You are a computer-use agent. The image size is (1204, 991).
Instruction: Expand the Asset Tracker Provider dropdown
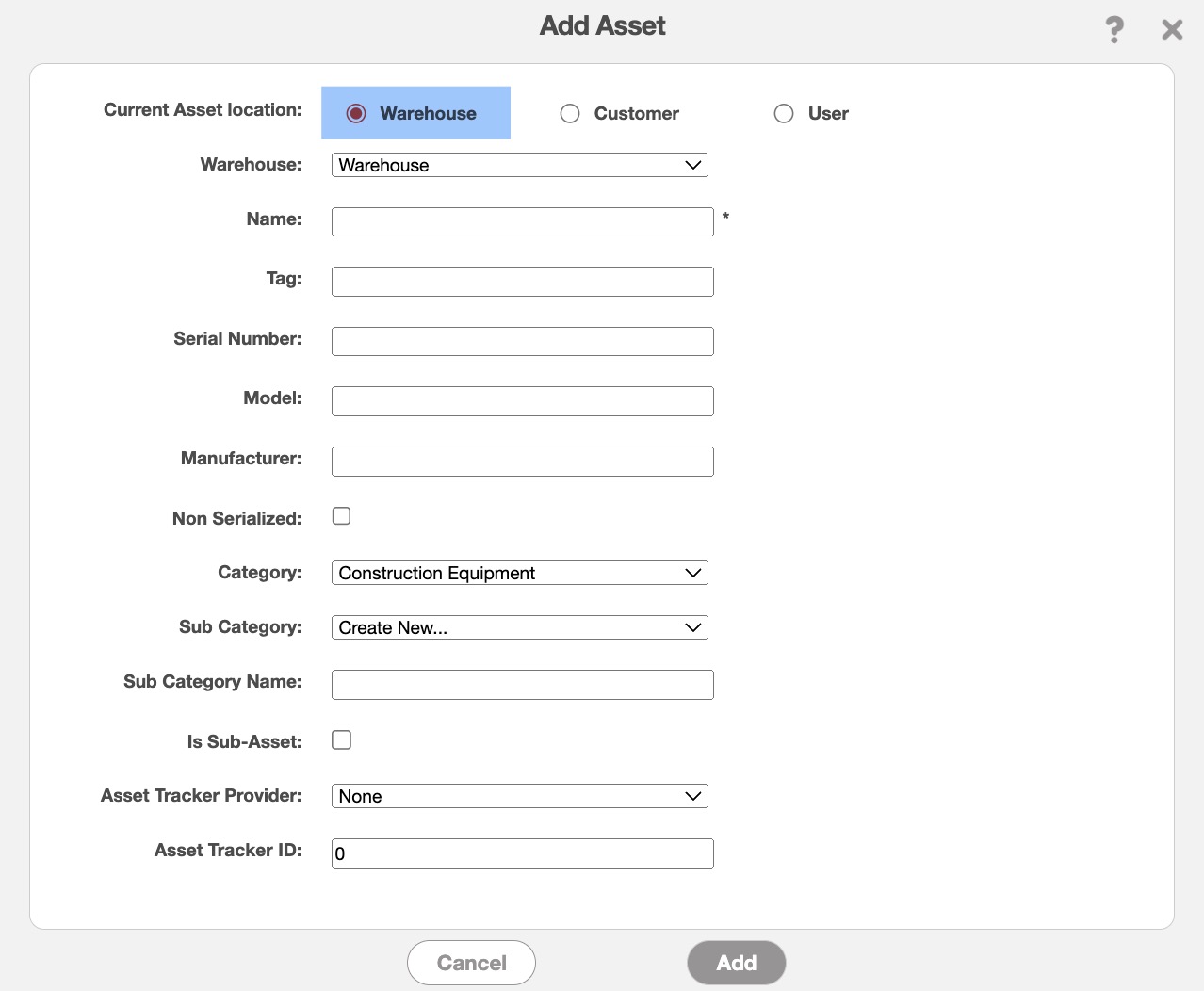pos(519,796)
